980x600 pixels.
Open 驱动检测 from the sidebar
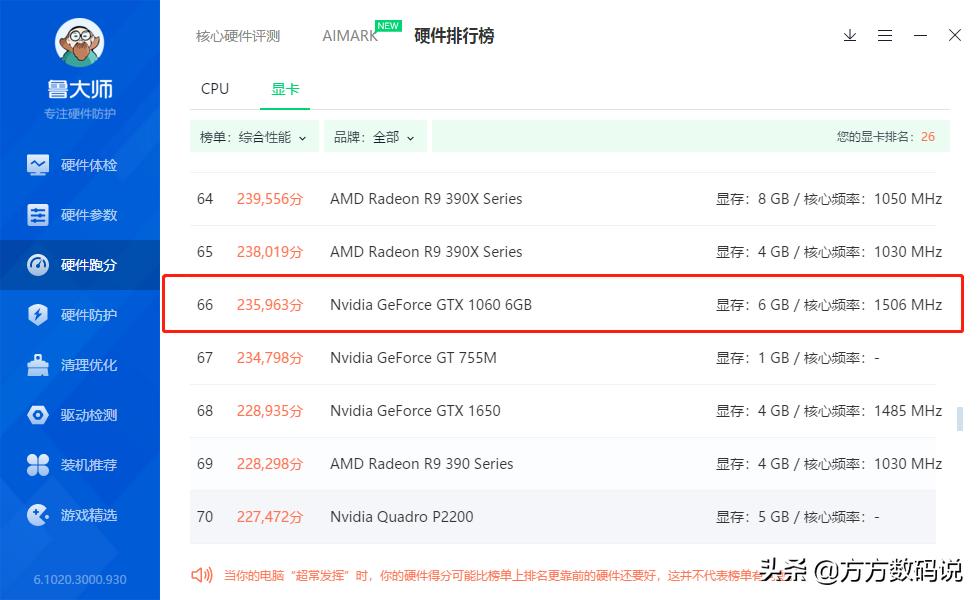[x=80, y=414]
